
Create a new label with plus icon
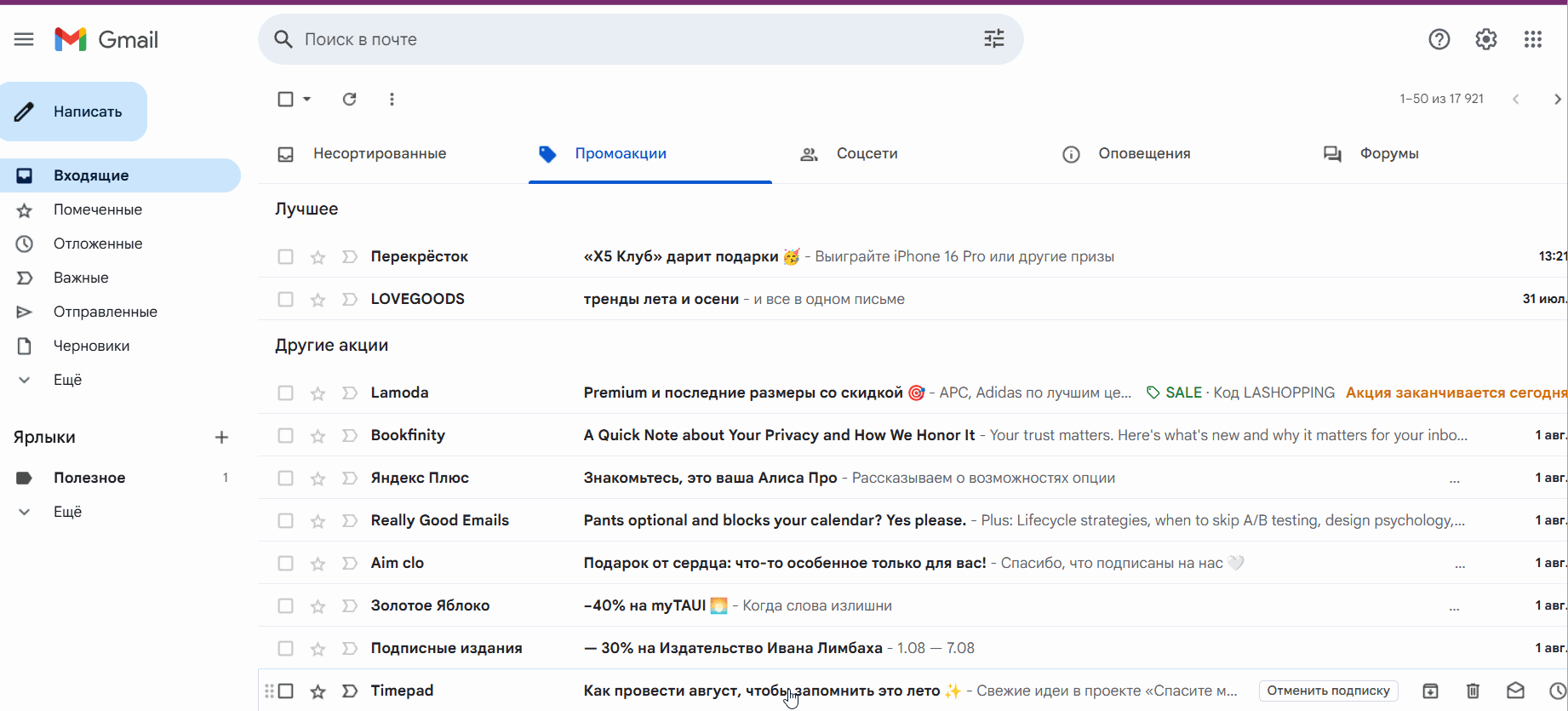[x=221, y=437]
